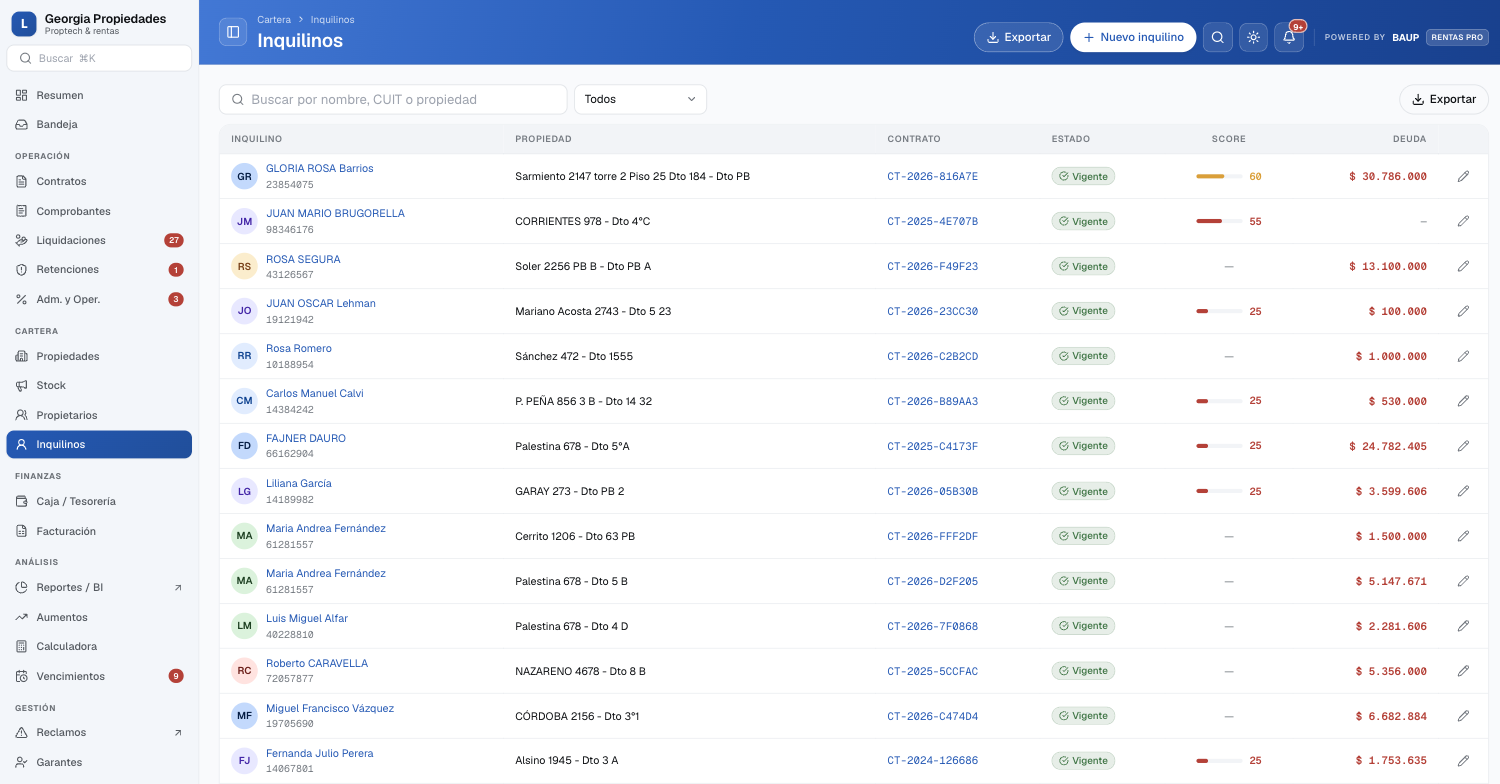Edit Rosa Romero row pencil icon
This screenshot has width=1500, height=784.
tap(1463, 356)
